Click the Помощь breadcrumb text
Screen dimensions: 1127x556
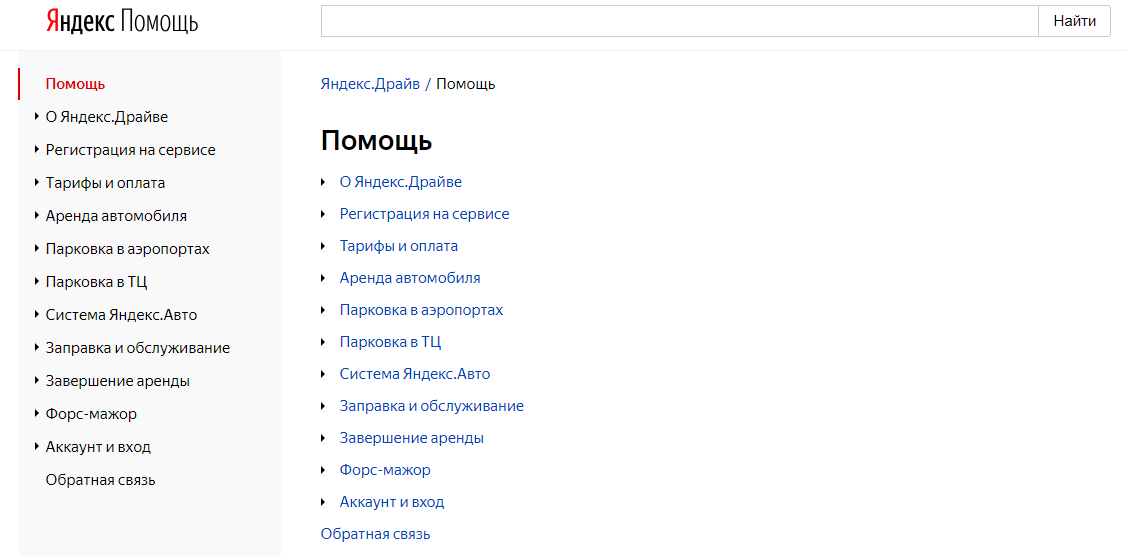[466, 84]
